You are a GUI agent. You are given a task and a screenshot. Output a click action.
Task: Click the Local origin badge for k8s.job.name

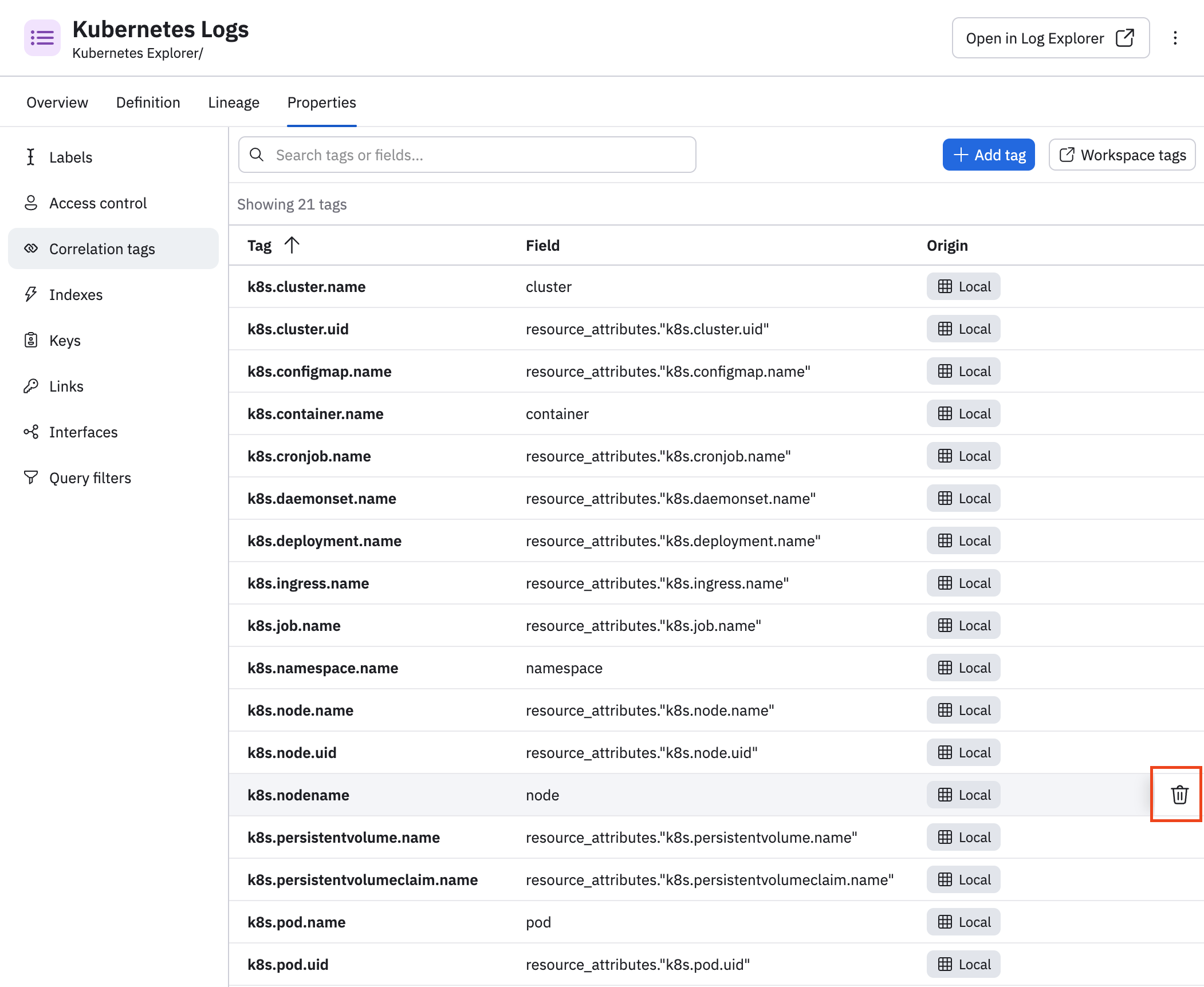(x=963, y=625)
